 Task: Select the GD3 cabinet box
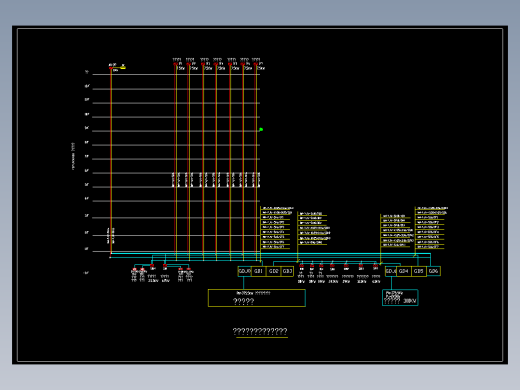[x=287, y=271]
